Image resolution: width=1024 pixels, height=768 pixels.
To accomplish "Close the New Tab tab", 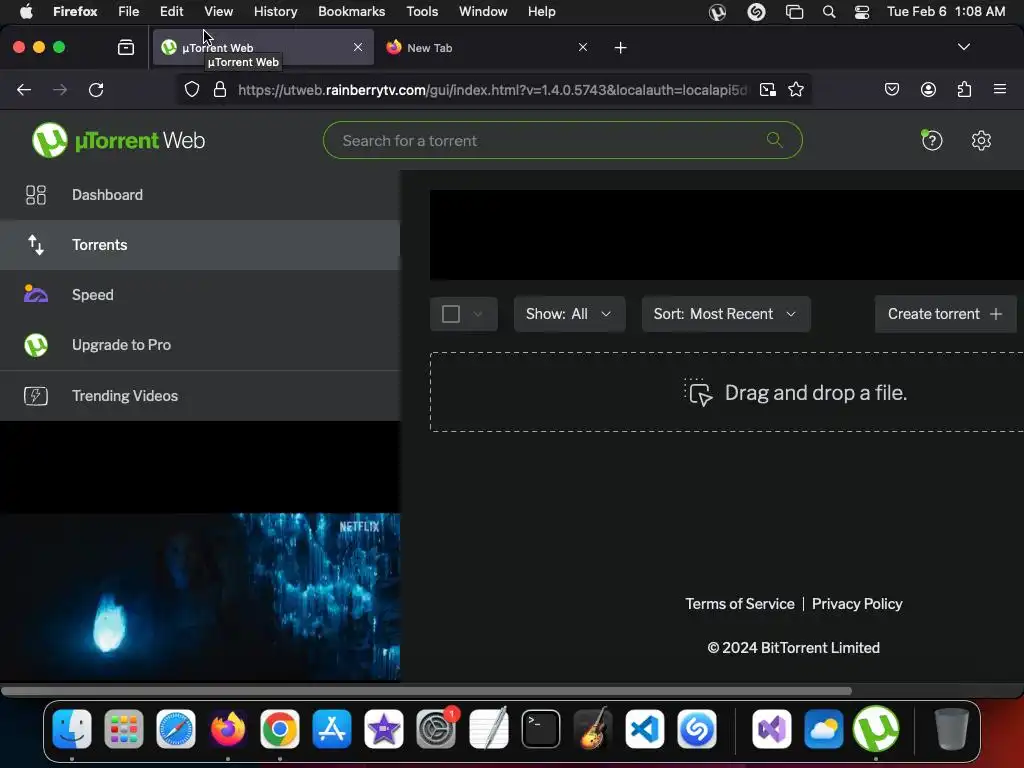I will [583, 47].
